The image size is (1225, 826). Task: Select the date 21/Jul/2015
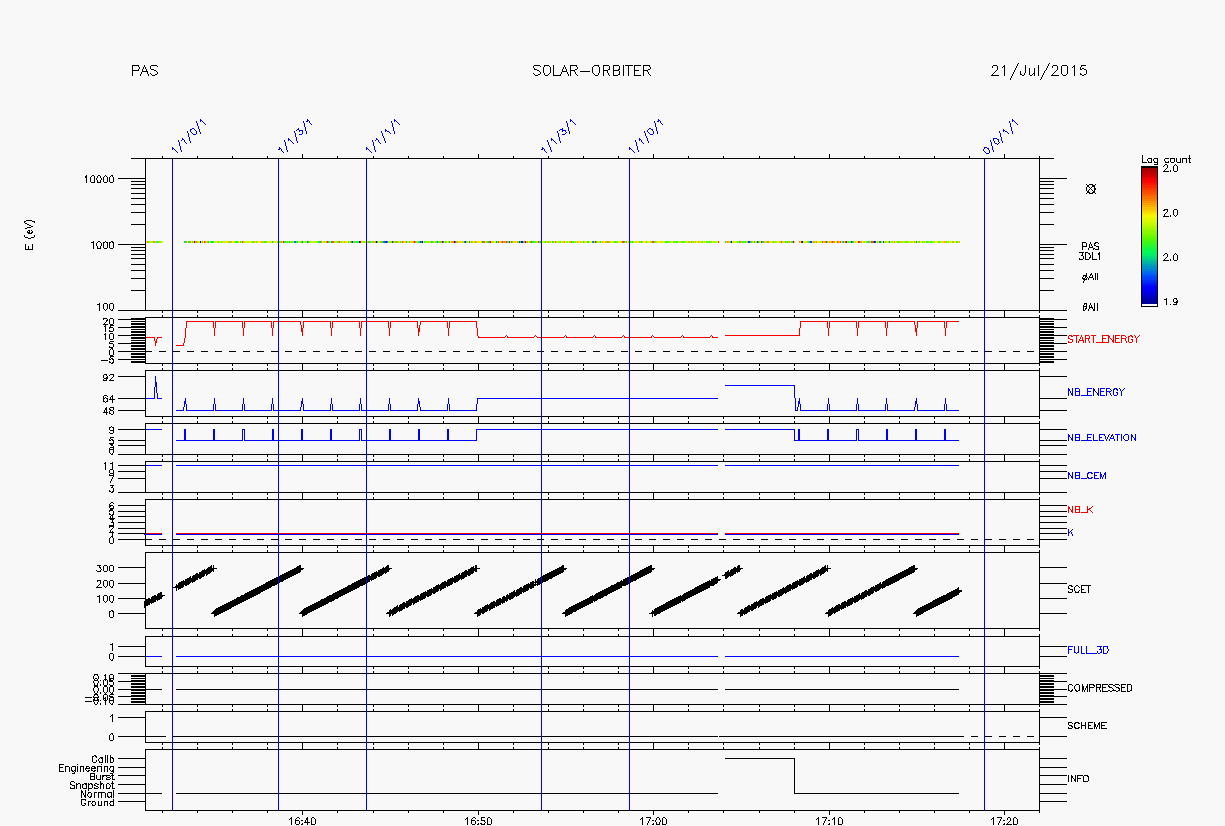click(x=1039, y=71)
